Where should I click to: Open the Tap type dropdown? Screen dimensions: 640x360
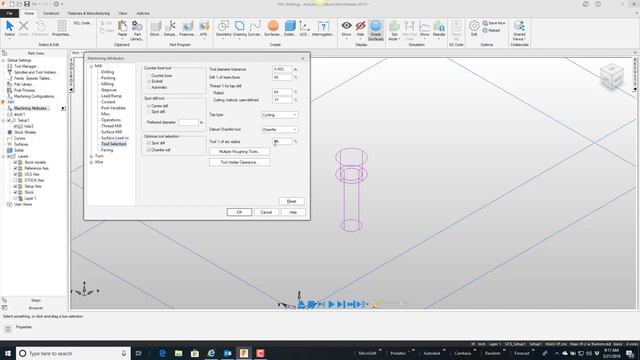280,115
